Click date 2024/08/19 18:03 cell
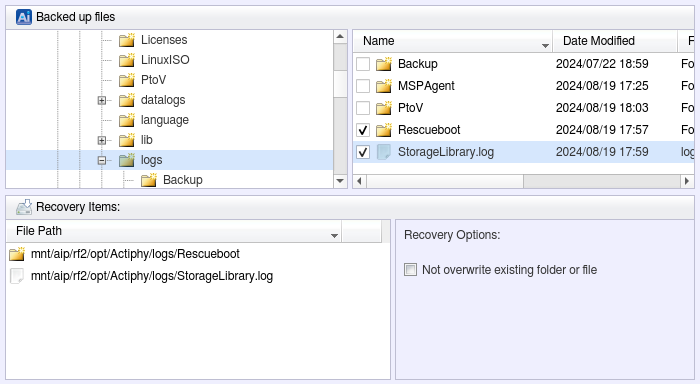Screen dimensions: 700x384 pos(602,108)
